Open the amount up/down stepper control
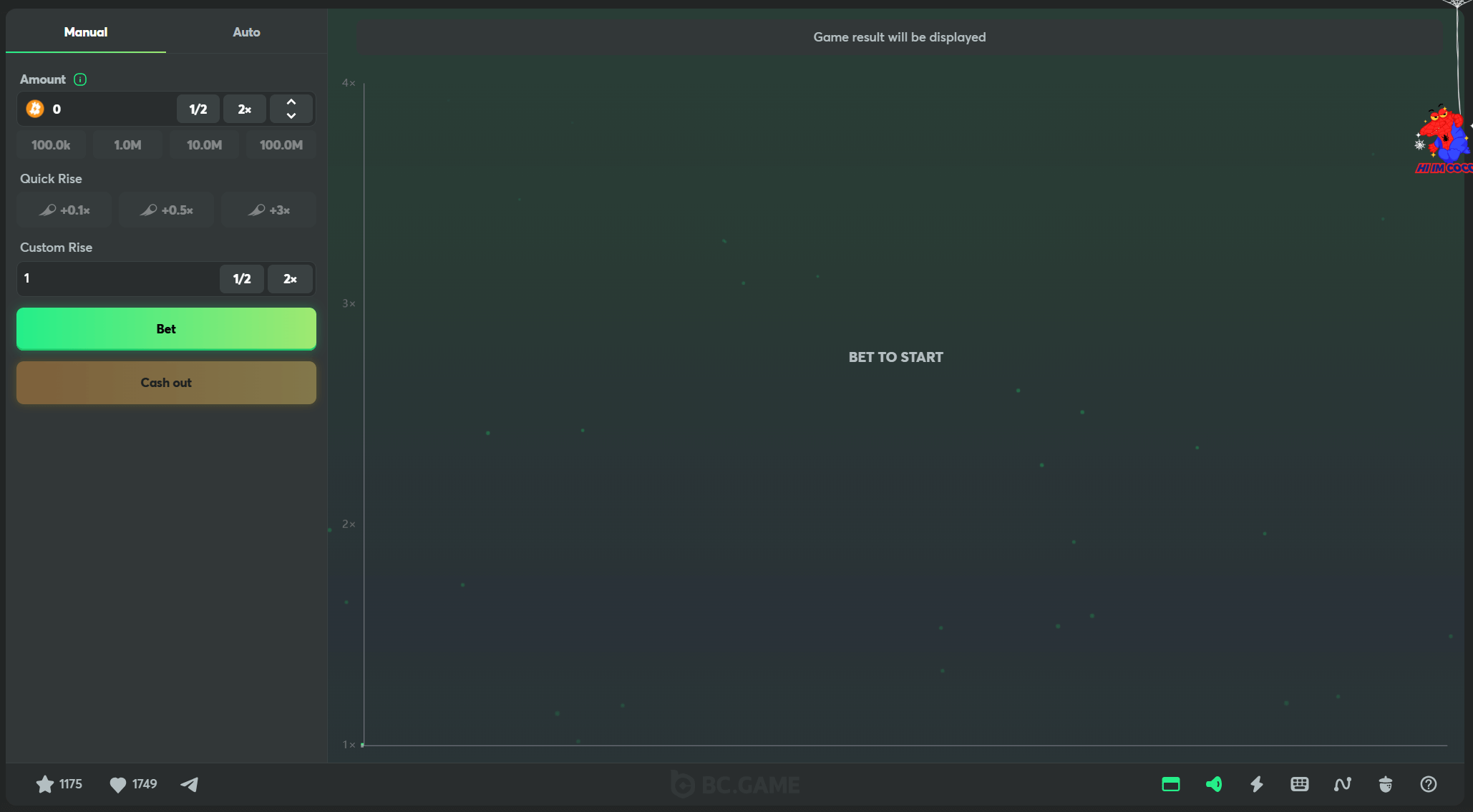 (291, 109)
